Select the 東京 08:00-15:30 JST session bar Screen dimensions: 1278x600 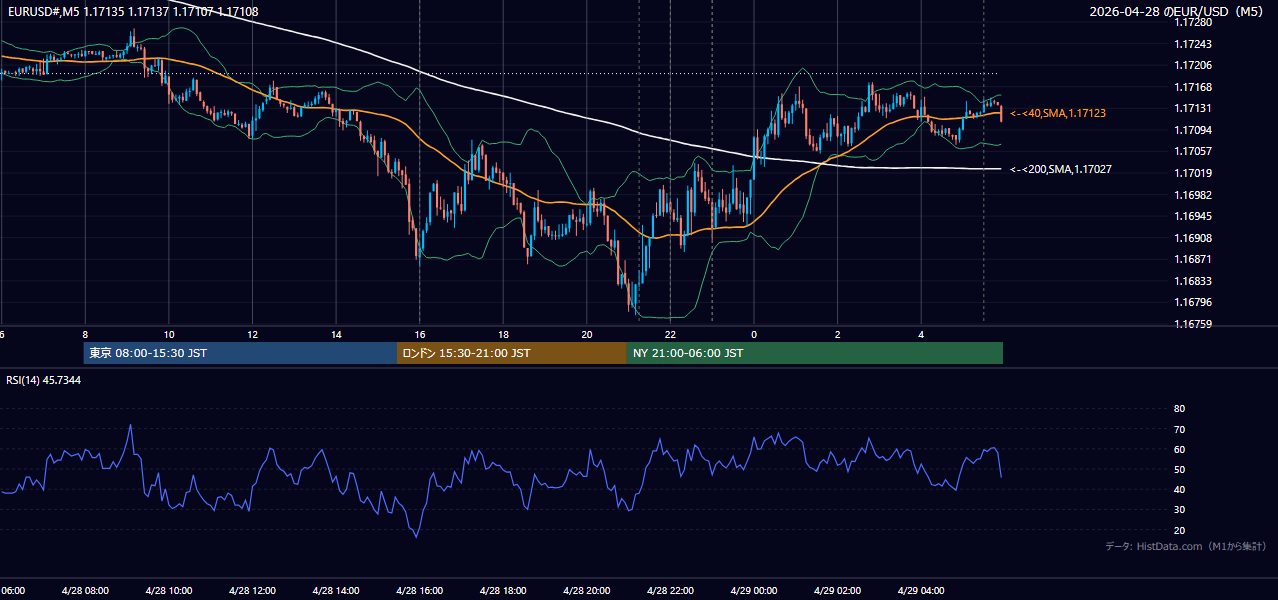click(x=241, y=353)
